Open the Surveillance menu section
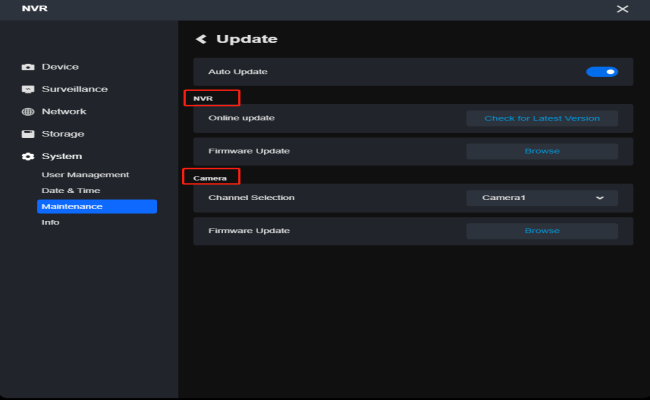 74,89
